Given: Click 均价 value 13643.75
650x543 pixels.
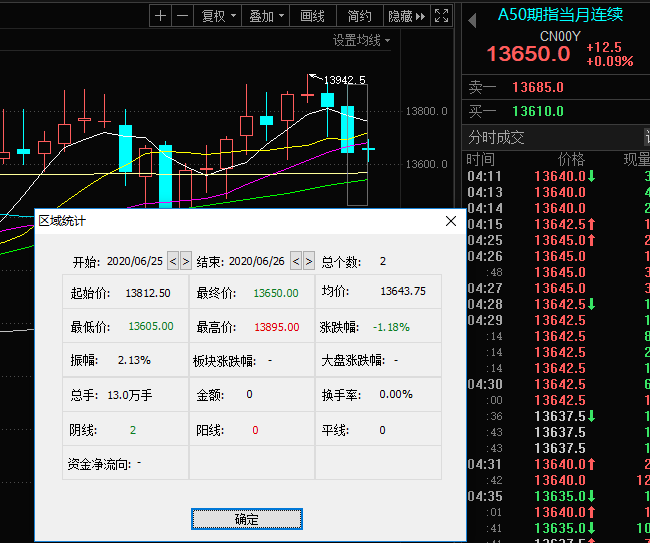Looking at the screenshot, I should coord(403,291).
